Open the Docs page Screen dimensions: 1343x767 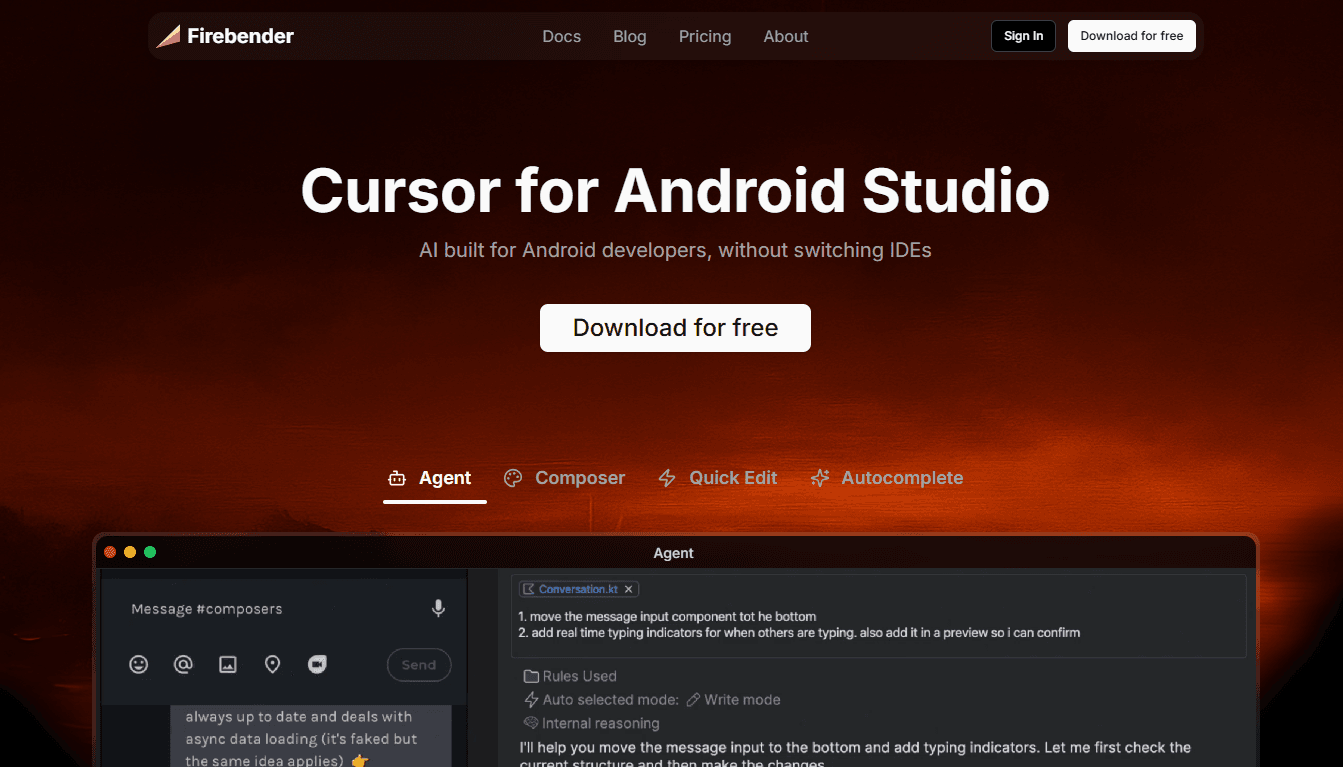pos(561,36)
